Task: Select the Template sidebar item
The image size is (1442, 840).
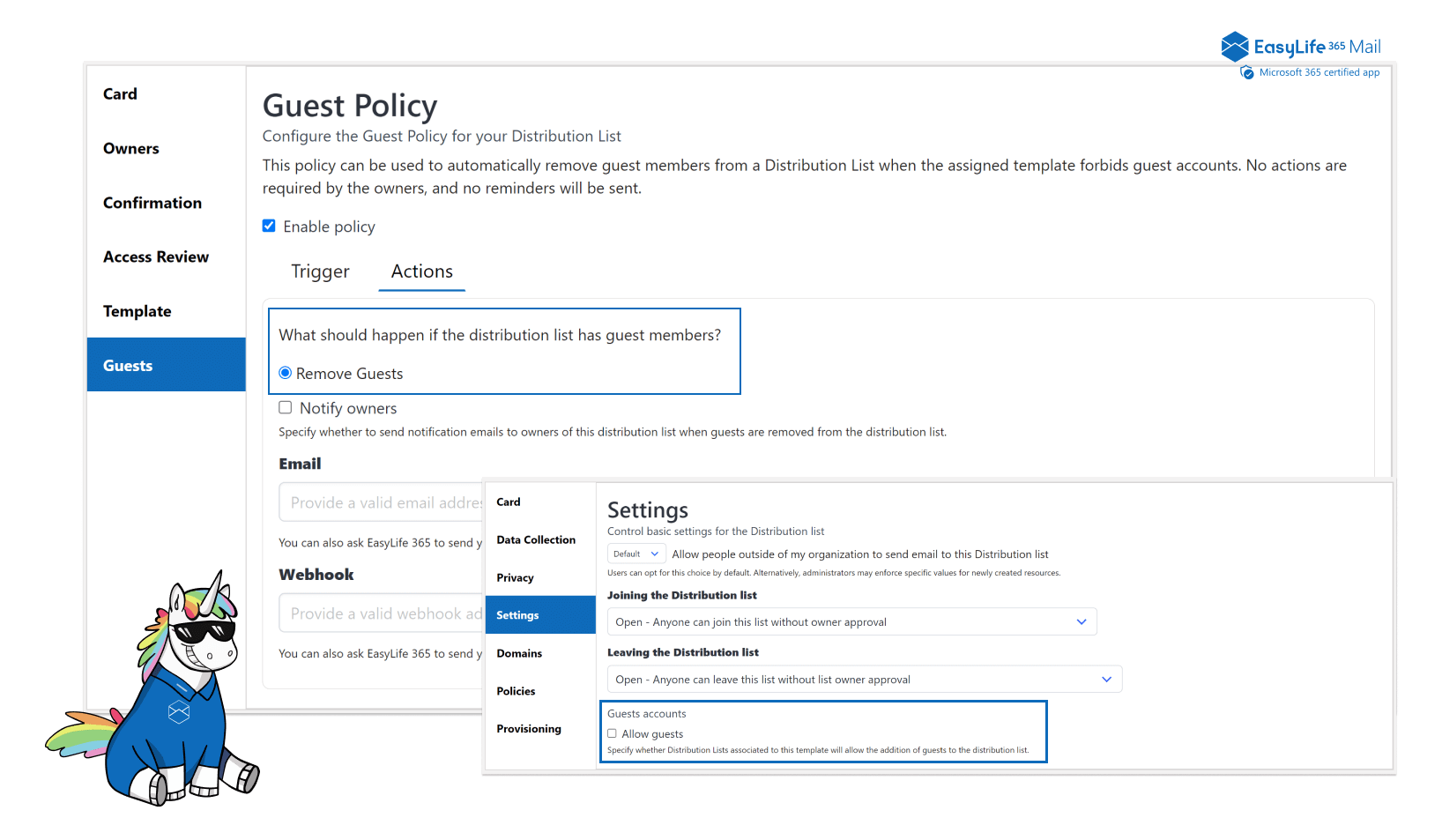Action: (x=137, y=311)
